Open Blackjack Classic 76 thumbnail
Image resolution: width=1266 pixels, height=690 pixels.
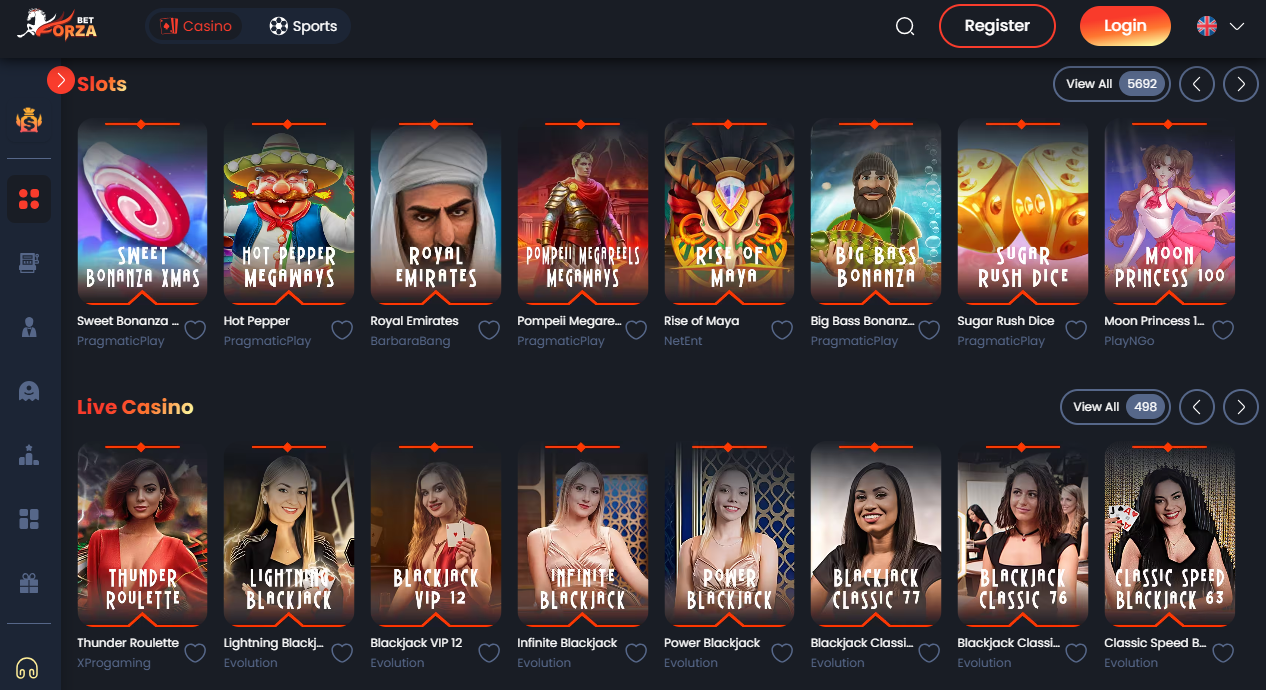click(1023, 535)
